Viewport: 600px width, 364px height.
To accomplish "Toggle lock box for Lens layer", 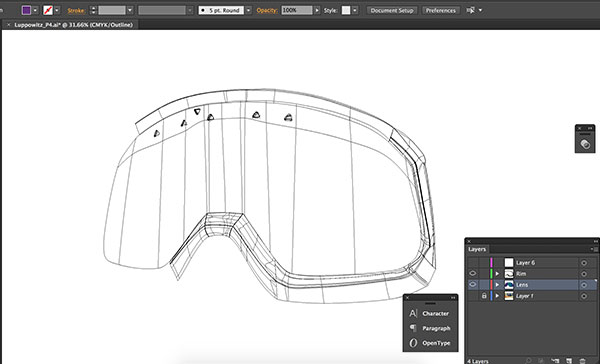I will coord(484,285).
